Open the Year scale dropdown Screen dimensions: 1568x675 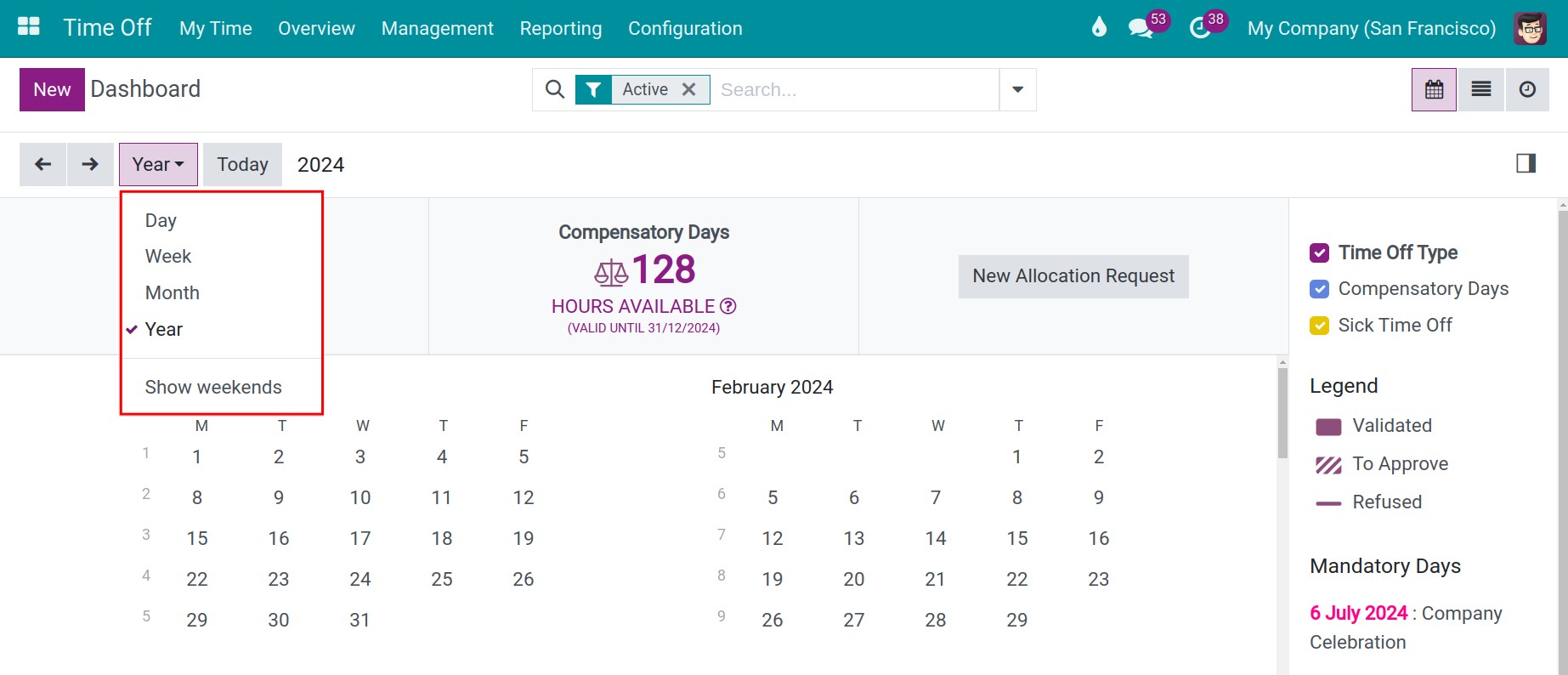[158, 164]
